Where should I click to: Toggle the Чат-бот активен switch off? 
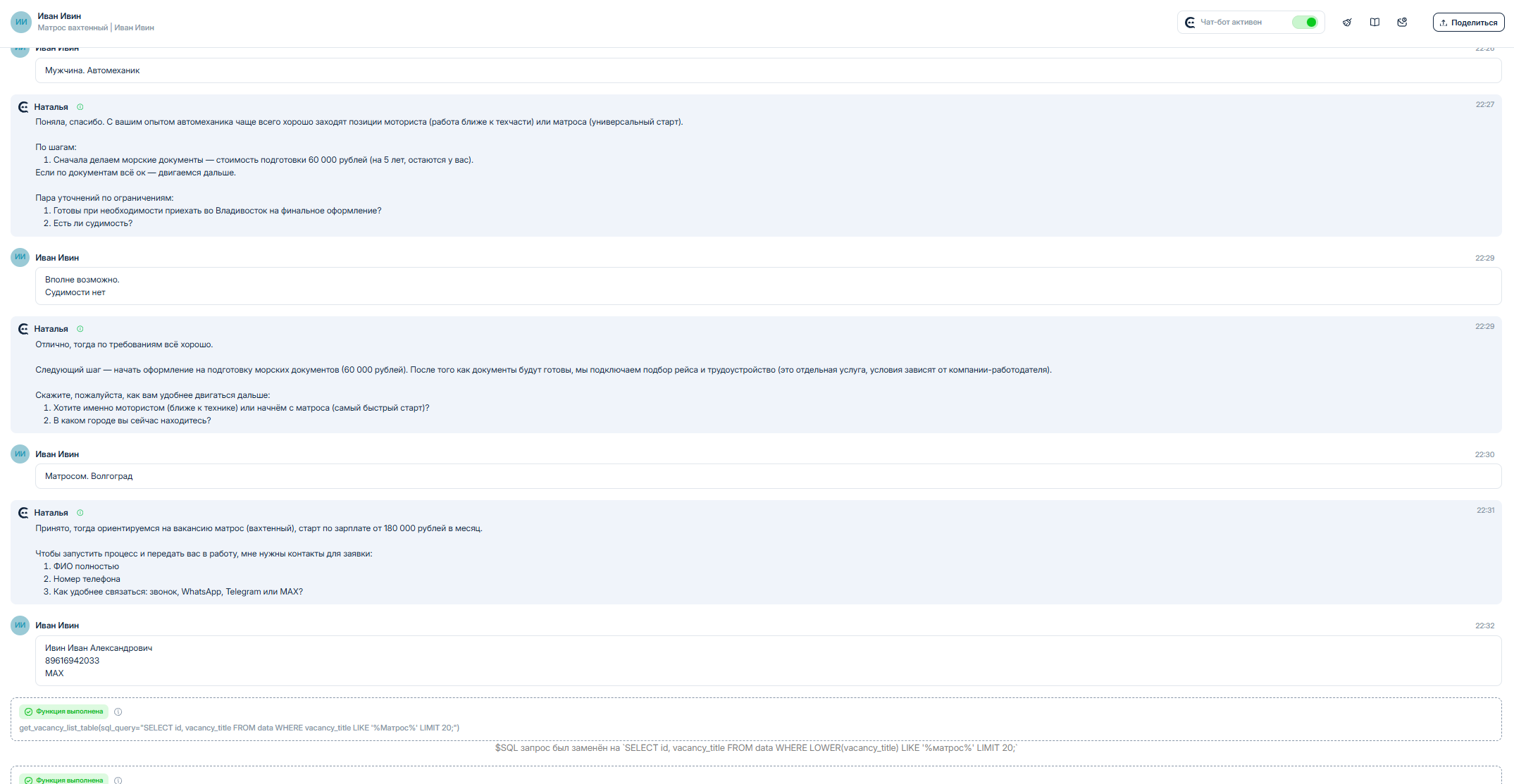[1305, 23]
